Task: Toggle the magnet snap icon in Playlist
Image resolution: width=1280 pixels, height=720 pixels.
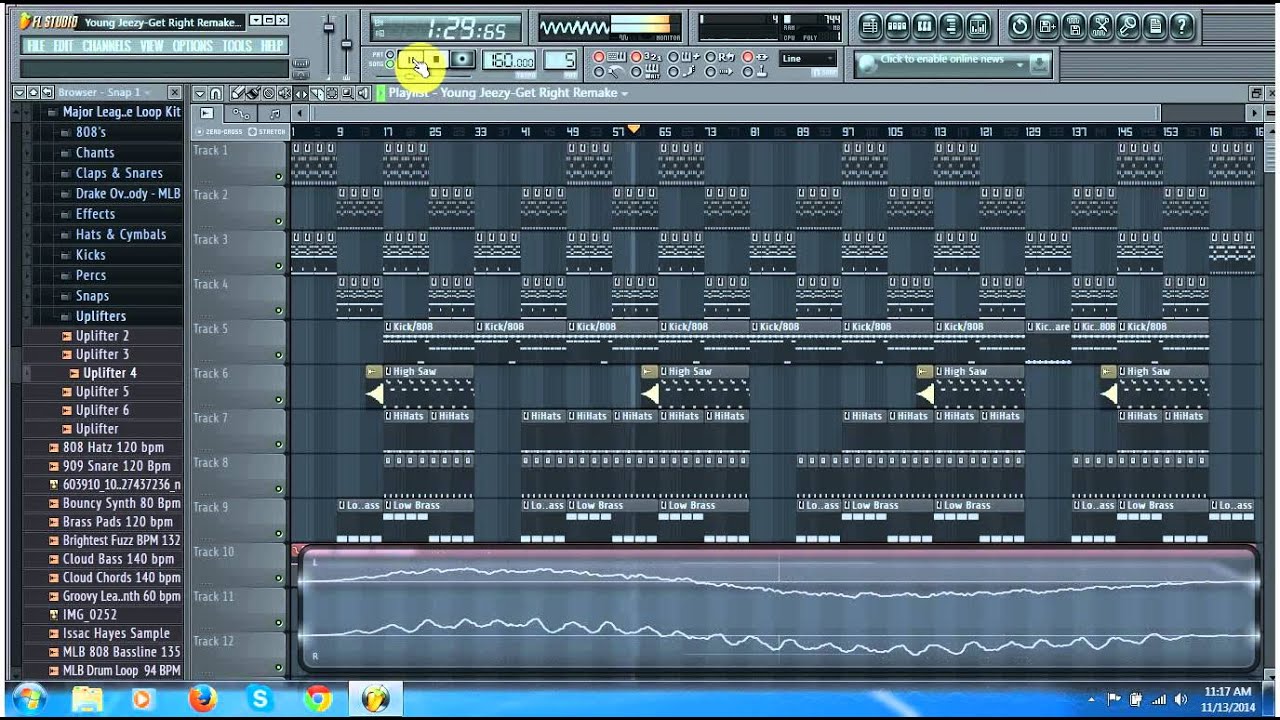Action: pyautogui.click(x=215, y=93)
